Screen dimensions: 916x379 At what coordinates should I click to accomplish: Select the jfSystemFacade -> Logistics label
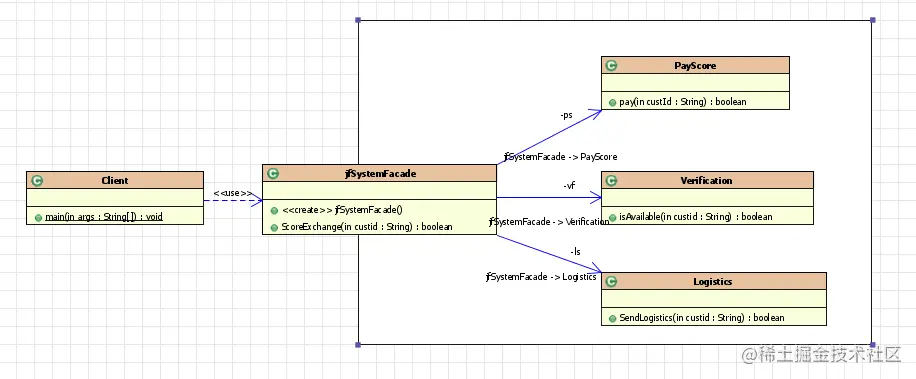pos(541,277)
